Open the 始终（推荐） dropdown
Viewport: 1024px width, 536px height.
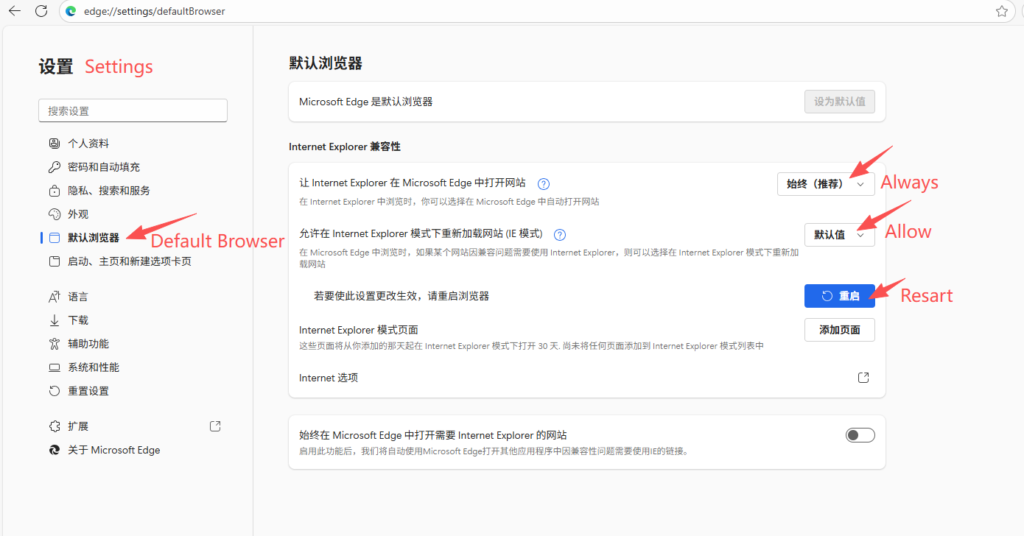point(825,184)
